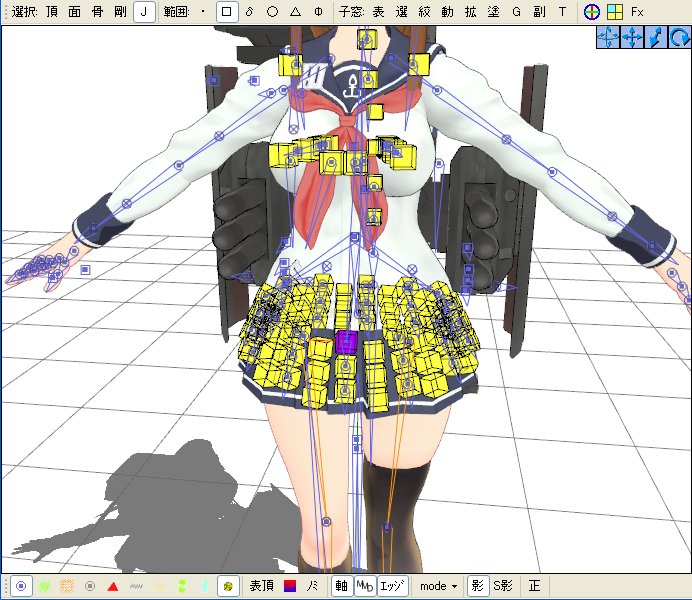Toggle the green hatched lines display icon
The image size is (692, 600).
tap(44, 586)
